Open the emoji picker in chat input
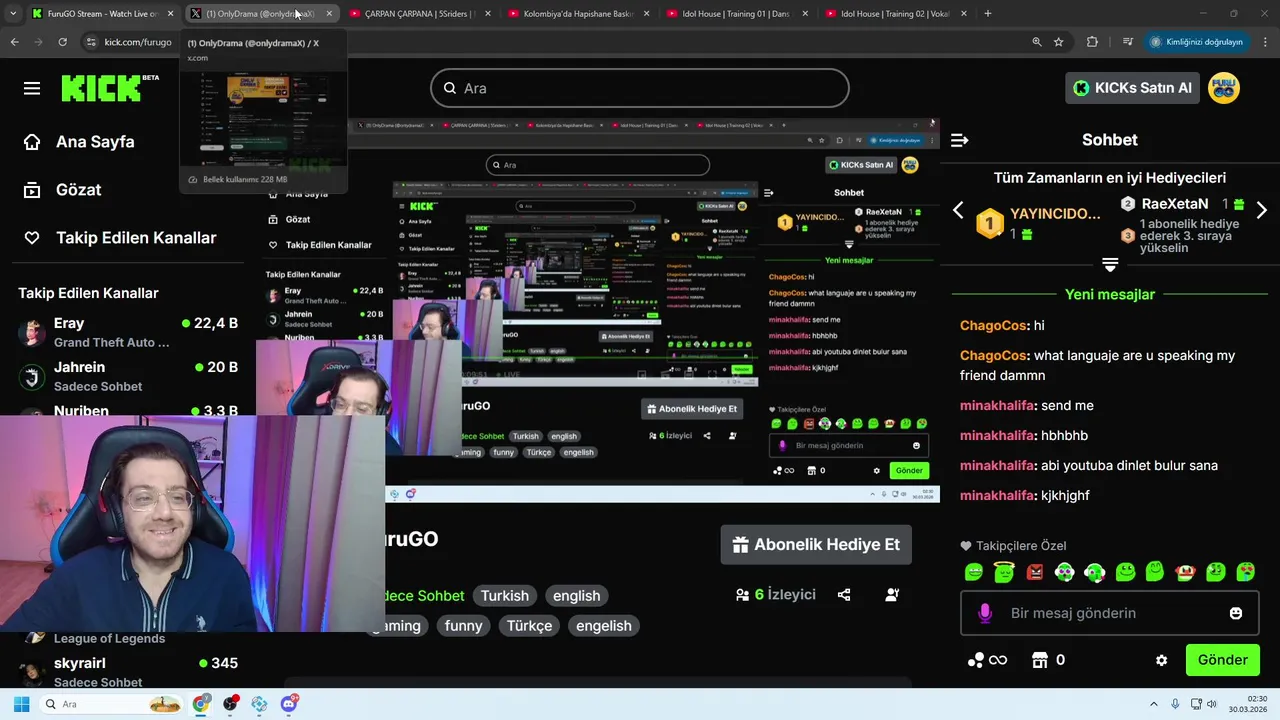 point(1236,613)
